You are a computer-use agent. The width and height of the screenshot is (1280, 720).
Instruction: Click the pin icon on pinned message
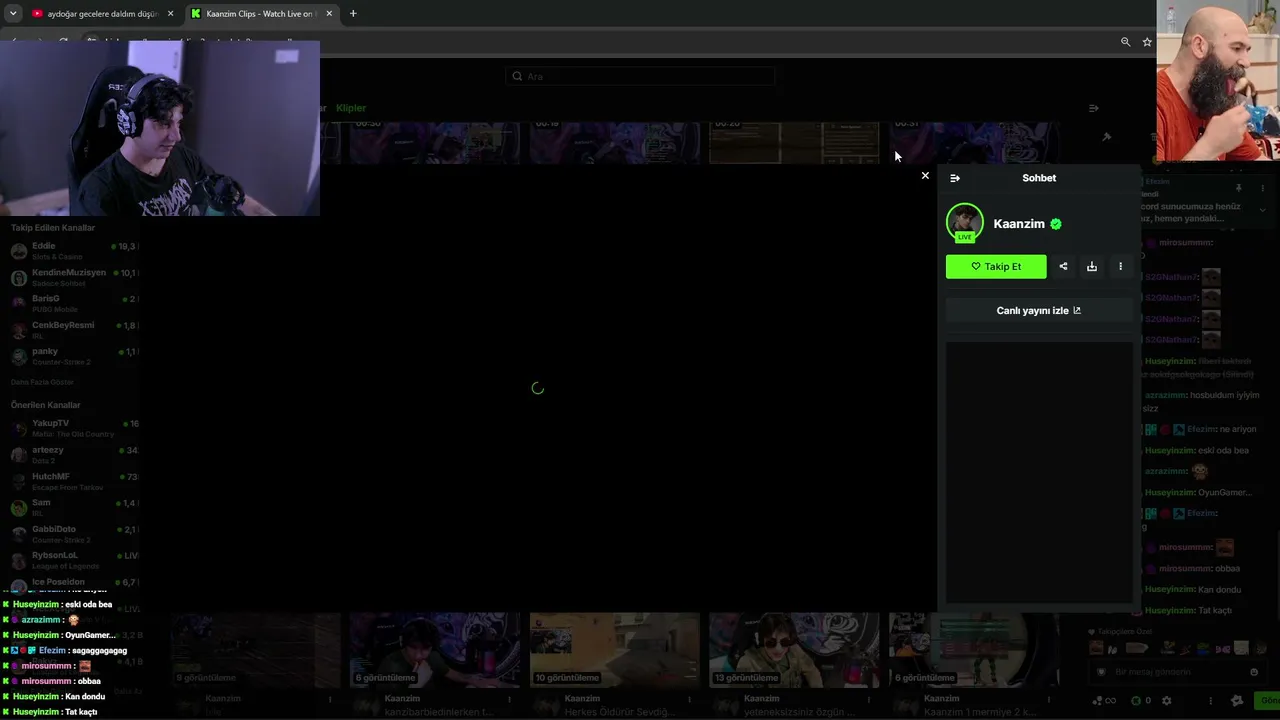tap(1238, 187)
